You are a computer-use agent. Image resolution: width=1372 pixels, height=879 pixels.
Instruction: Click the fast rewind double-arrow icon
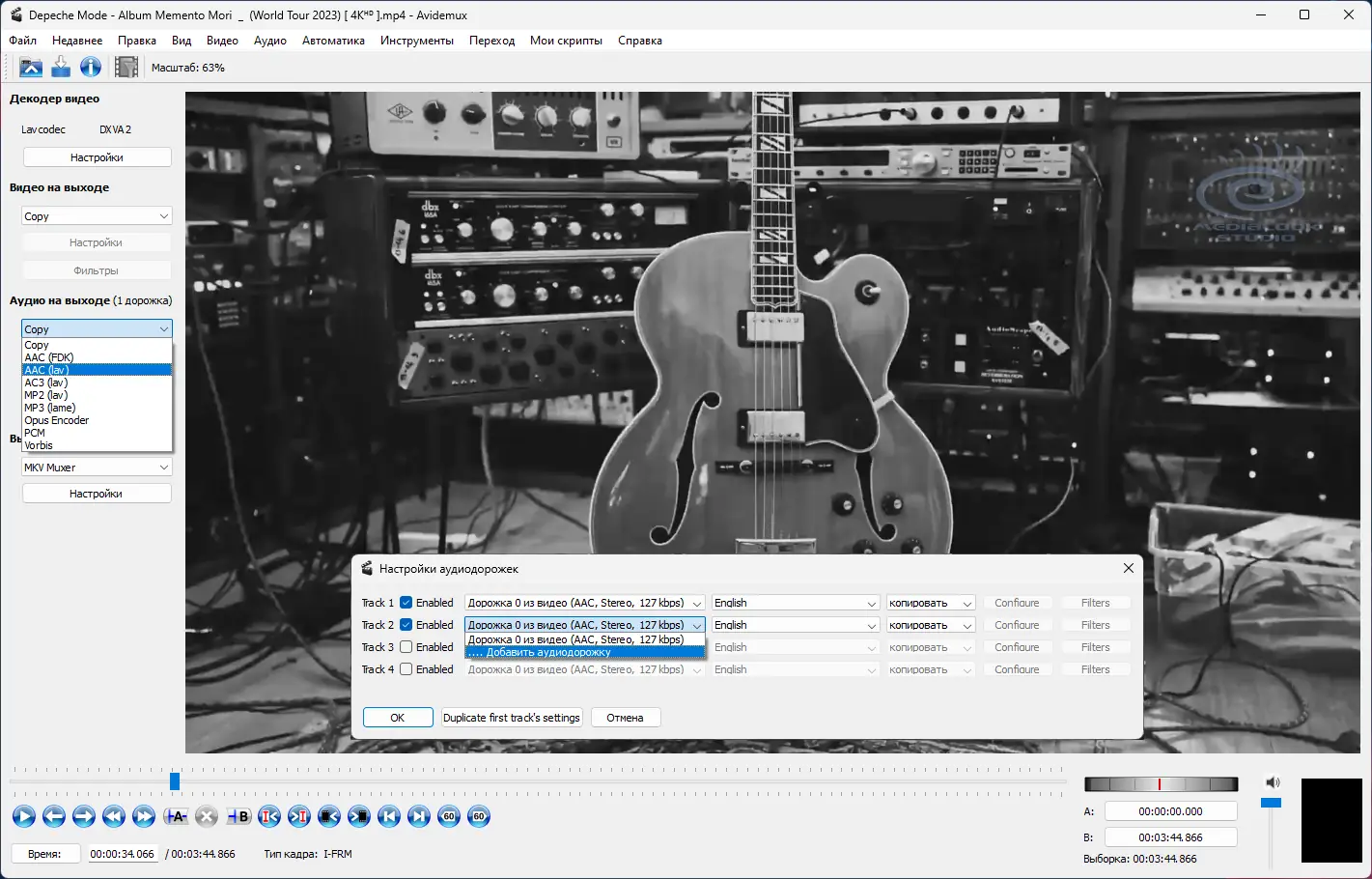coord(114,816)
